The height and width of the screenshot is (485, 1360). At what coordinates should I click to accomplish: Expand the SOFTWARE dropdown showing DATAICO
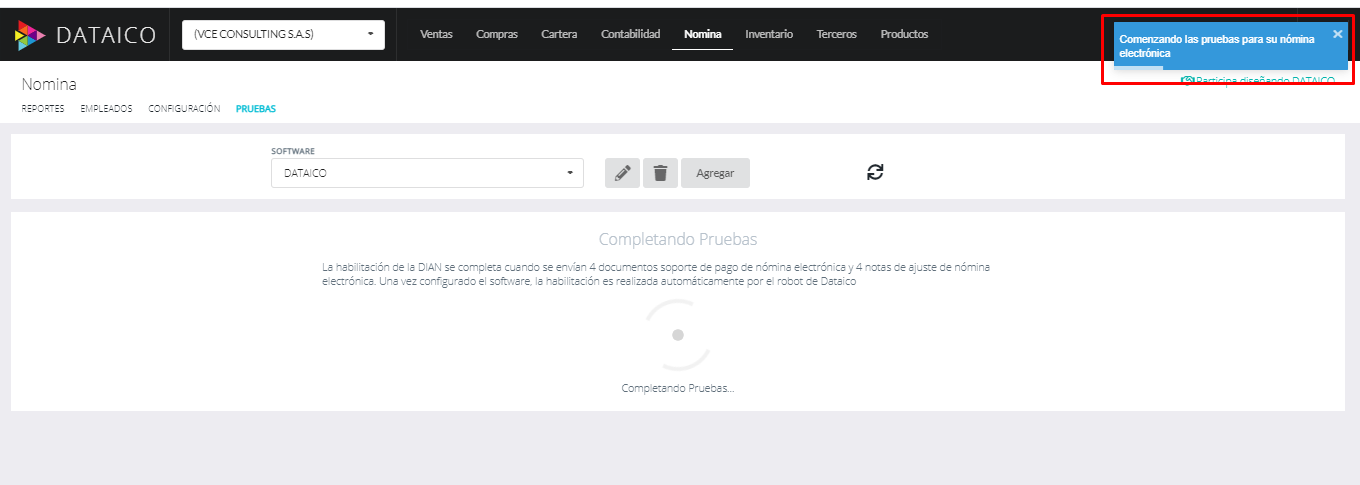click(x=427, y=173)
